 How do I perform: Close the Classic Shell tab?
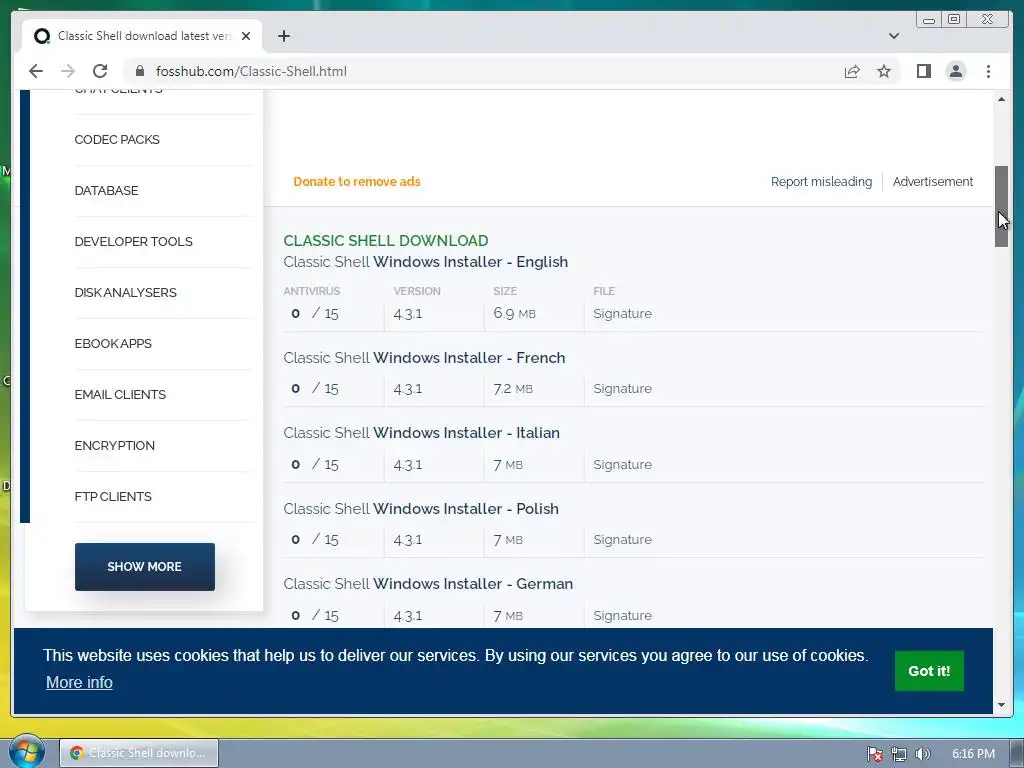pyautogui.click(x=246, y=36)
